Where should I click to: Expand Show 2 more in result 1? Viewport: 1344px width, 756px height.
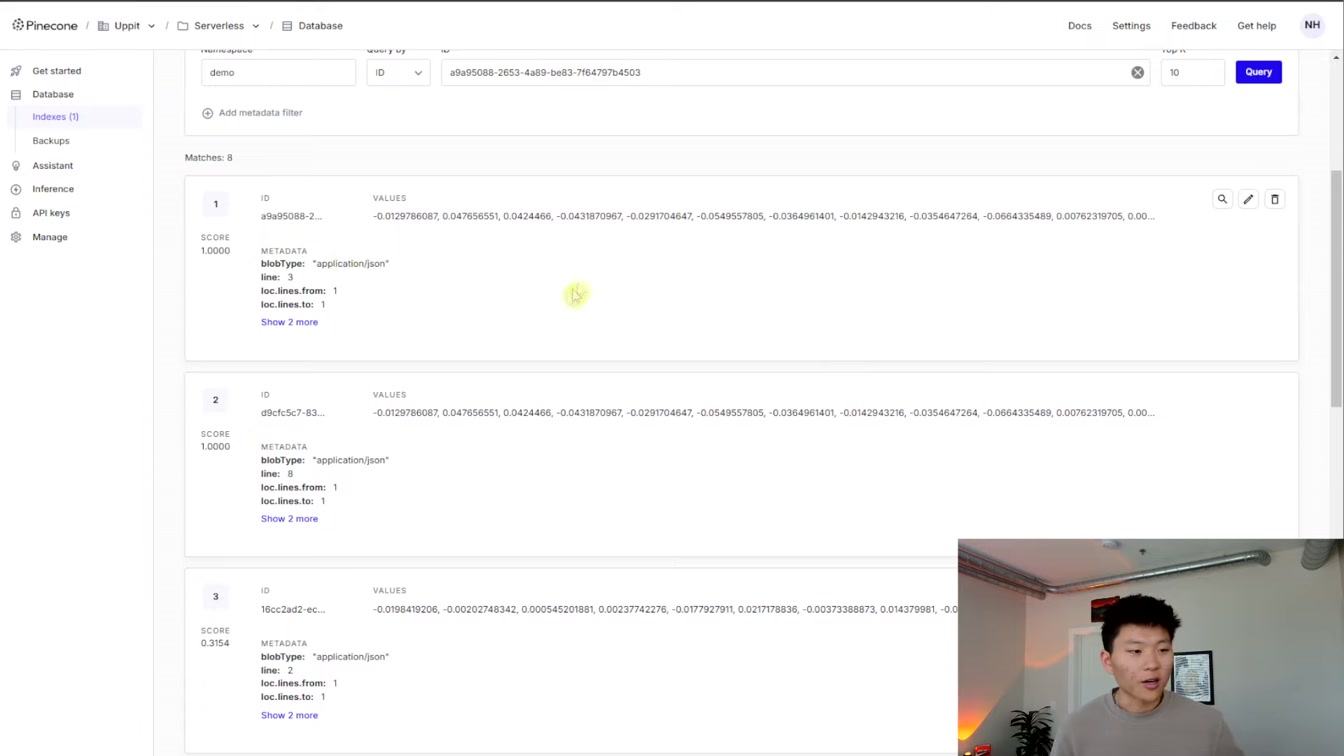pos(289,322)
